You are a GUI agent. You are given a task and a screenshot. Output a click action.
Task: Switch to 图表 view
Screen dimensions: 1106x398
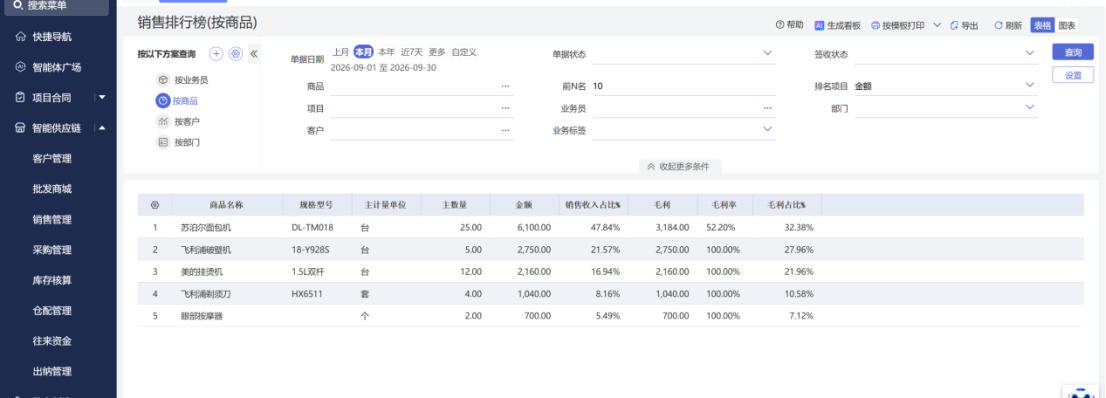click(1066, 25)
